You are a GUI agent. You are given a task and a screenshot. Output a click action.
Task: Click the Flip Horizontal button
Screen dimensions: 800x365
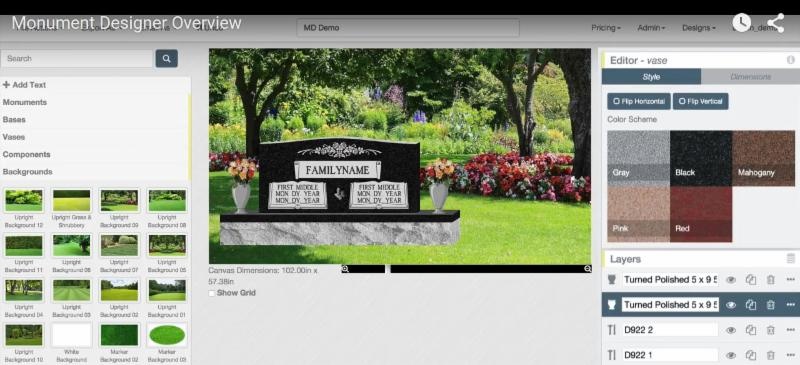(x=639, y=102)
